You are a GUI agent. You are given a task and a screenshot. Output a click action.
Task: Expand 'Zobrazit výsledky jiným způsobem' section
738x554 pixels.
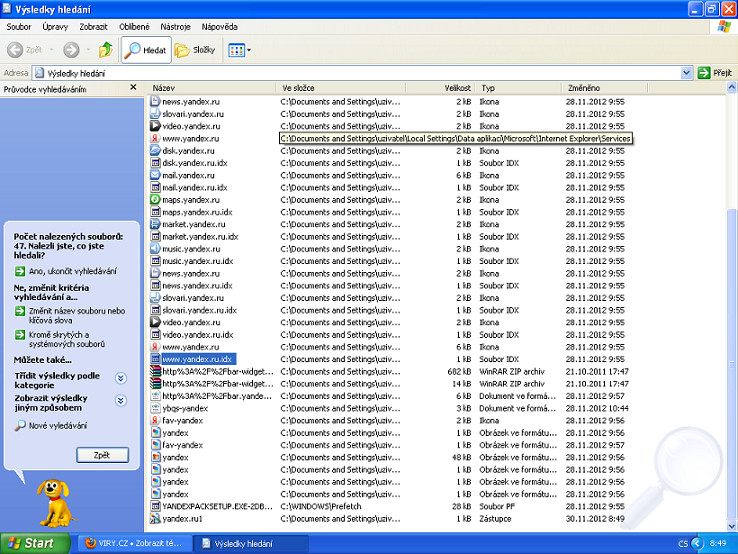(x=121, y=401)
